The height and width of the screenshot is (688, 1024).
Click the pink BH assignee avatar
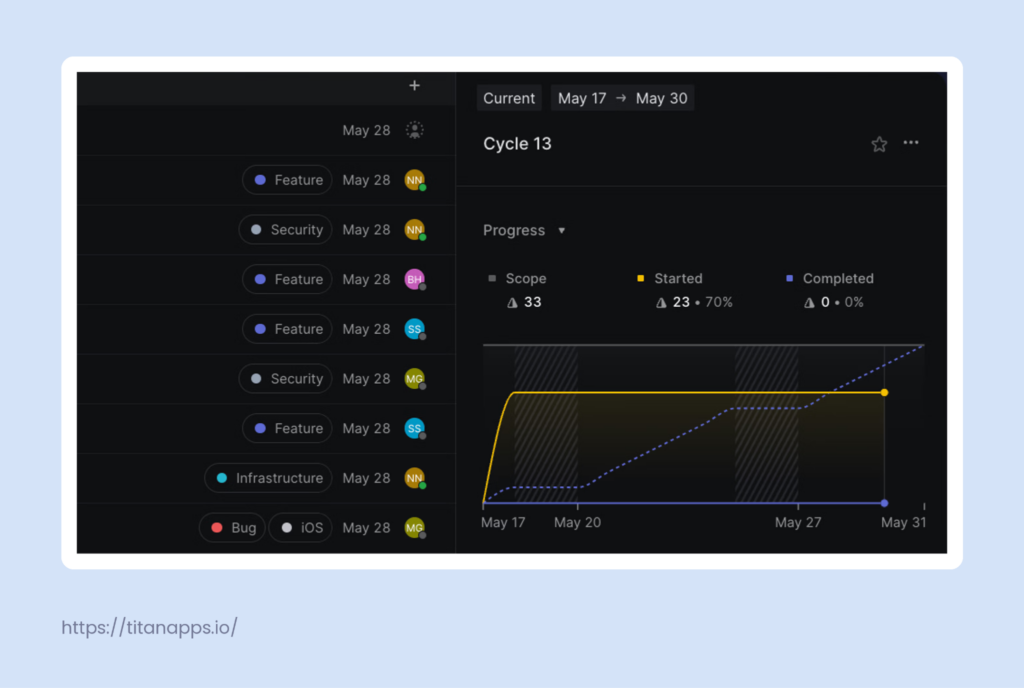[x=415, y=279]
